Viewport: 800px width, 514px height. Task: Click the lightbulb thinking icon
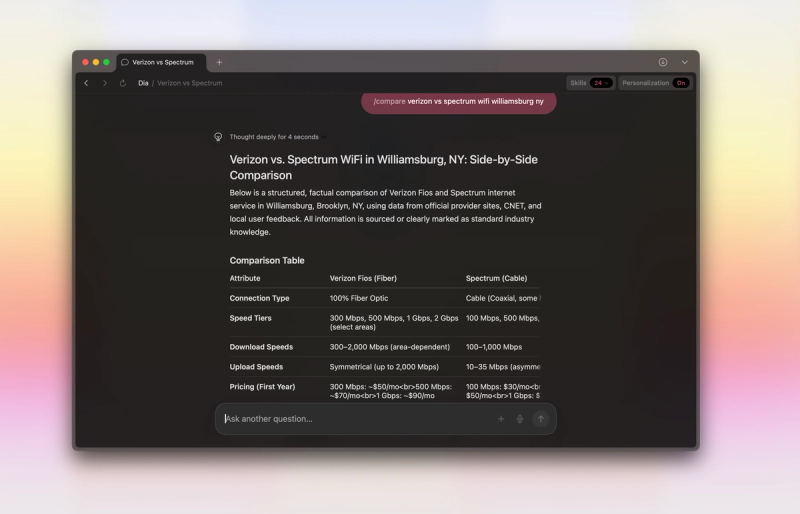coord(218,137)
